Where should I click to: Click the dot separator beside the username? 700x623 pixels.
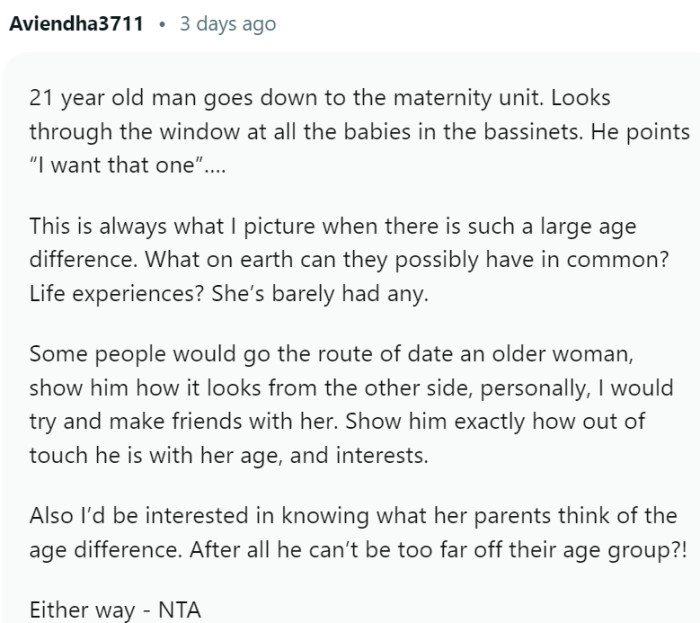[162, 24]
